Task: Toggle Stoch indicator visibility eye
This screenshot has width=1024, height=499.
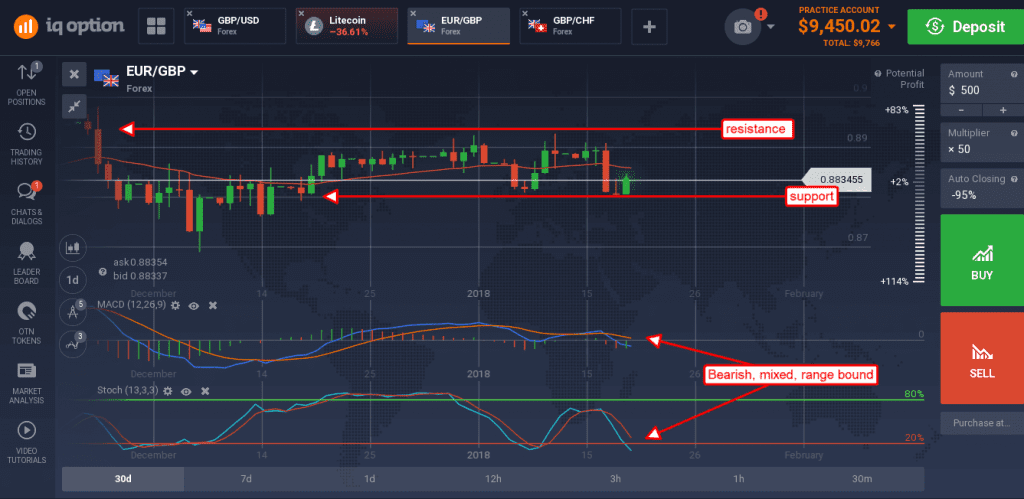Action: 186,391
